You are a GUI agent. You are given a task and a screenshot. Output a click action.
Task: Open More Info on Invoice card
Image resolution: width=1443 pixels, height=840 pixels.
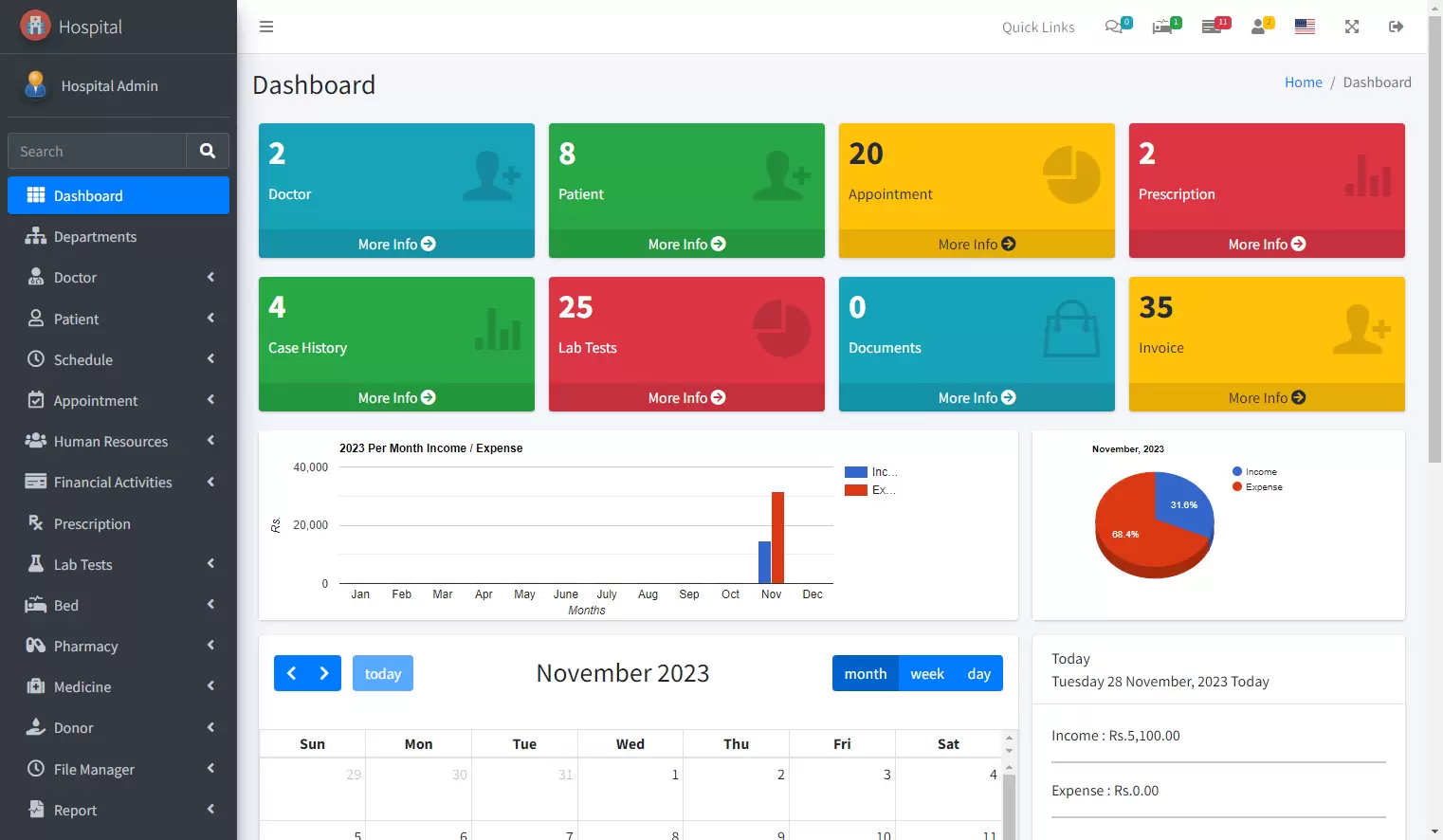click(x=1267, y=397)
